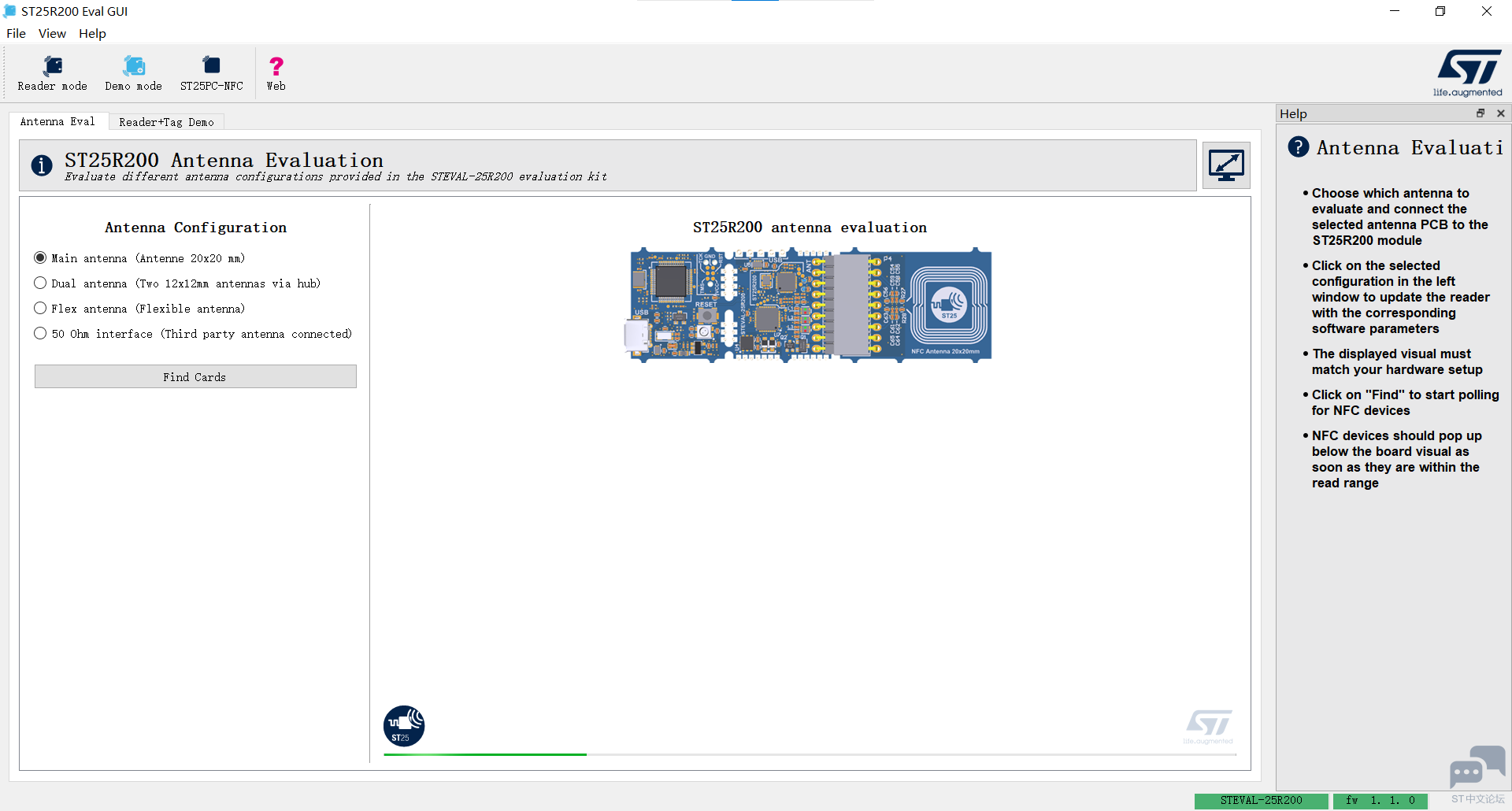Click the Help panel question mark icon
Image resolution: width=1512 pixels, height=811 pixels.
point(1298,146)
